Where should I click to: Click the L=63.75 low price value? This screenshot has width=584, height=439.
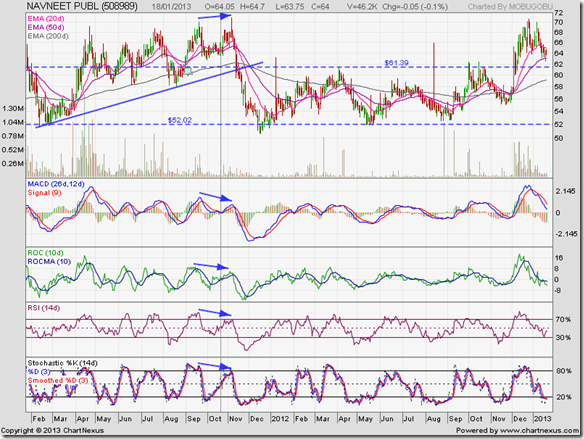click(289, 7)
